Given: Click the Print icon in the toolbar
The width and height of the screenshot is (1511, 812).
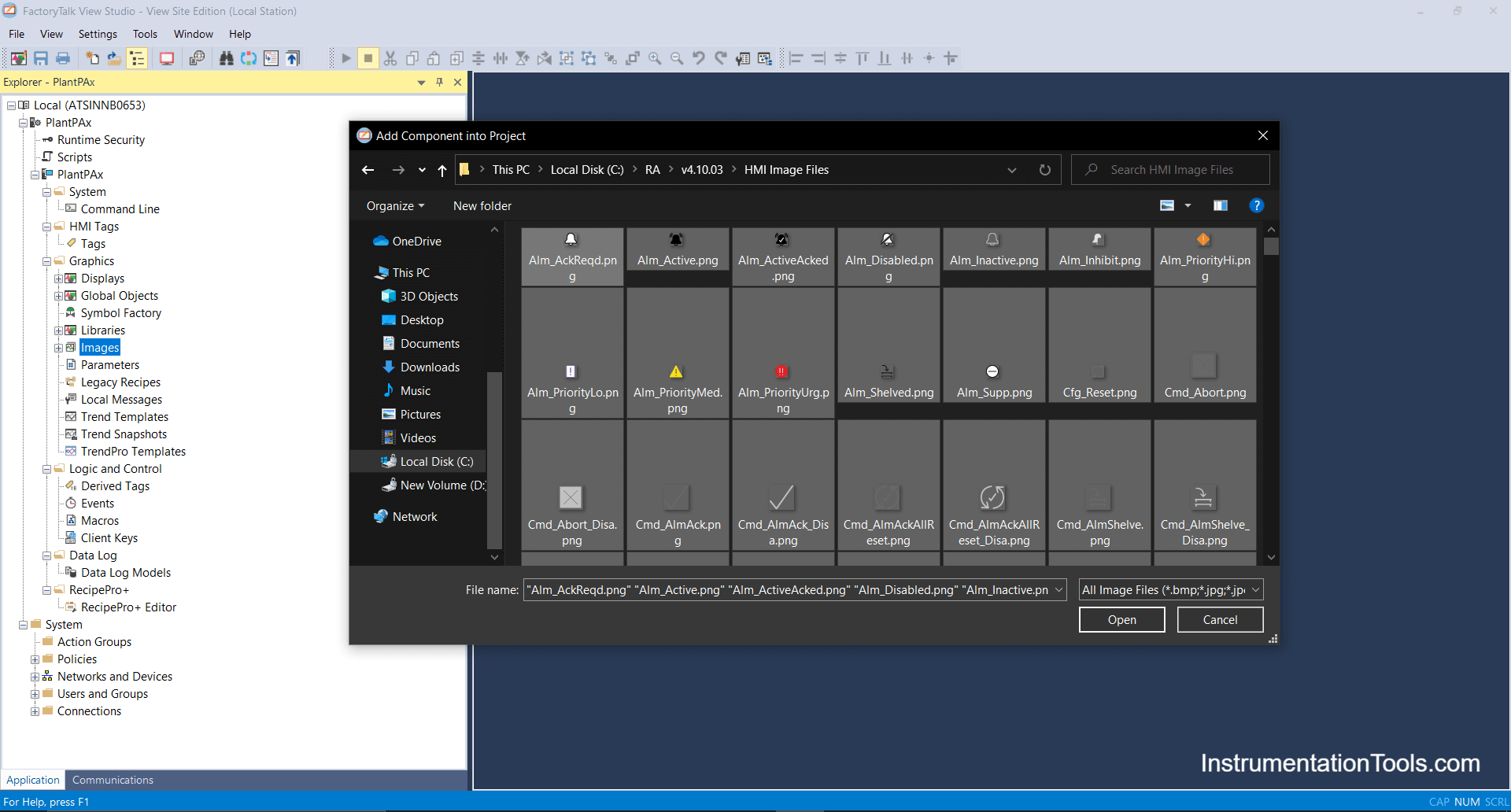Looking at the screenshot, I should coord(63,58).
